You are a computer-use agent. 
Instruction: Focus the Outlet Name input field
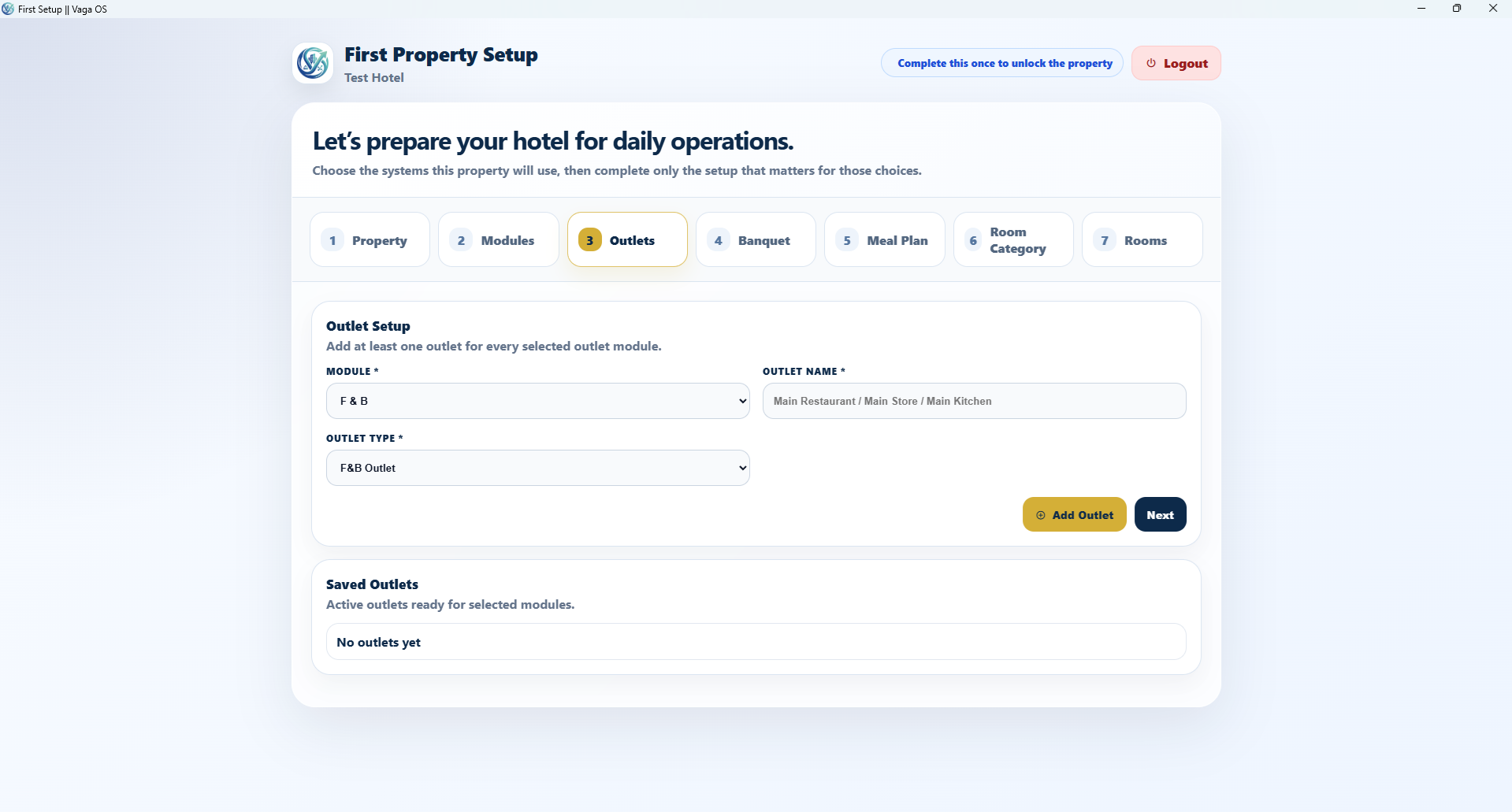click(x=975, y=401)
